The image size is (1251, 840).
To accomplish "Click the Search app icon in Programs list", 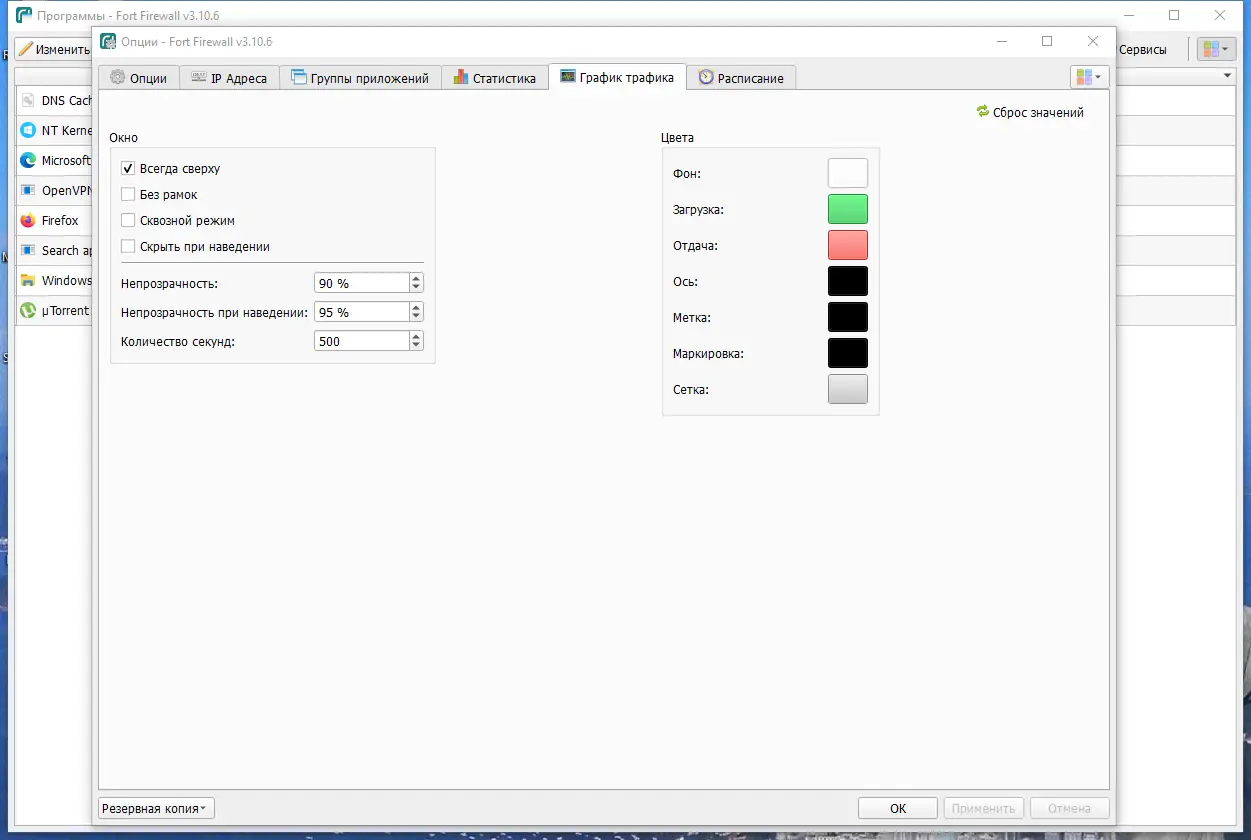I will point(28,251).
